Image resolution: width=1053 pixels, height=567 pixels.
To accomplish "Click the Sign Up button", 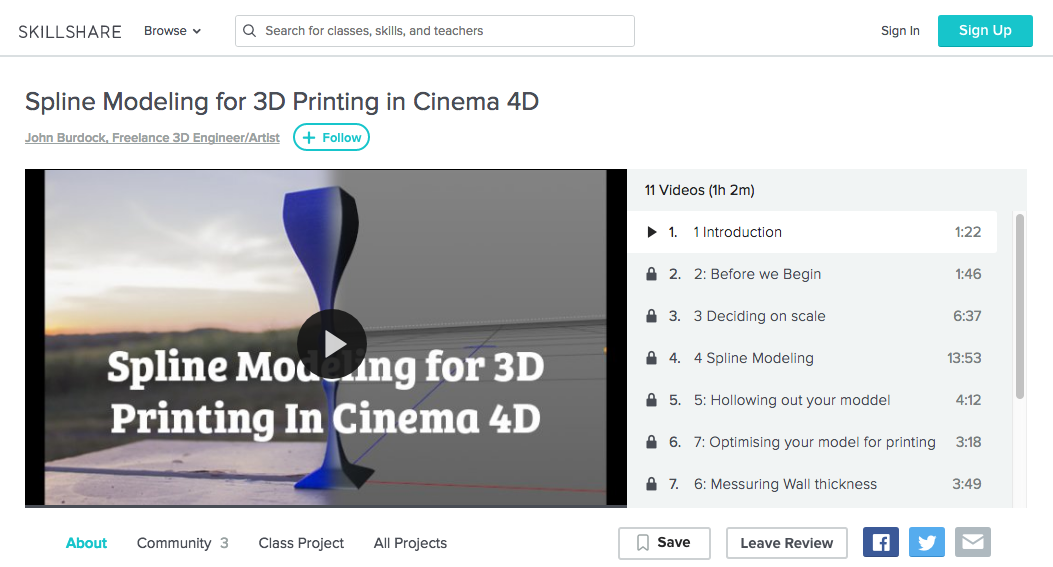I will (x=985, y=31).
